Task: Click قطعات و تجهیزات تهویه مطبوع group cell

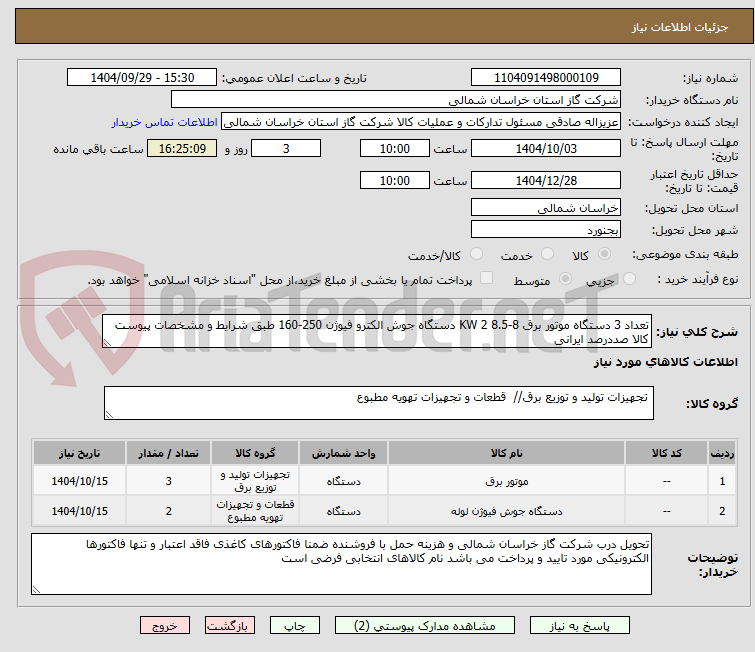Action: (255, 511)
